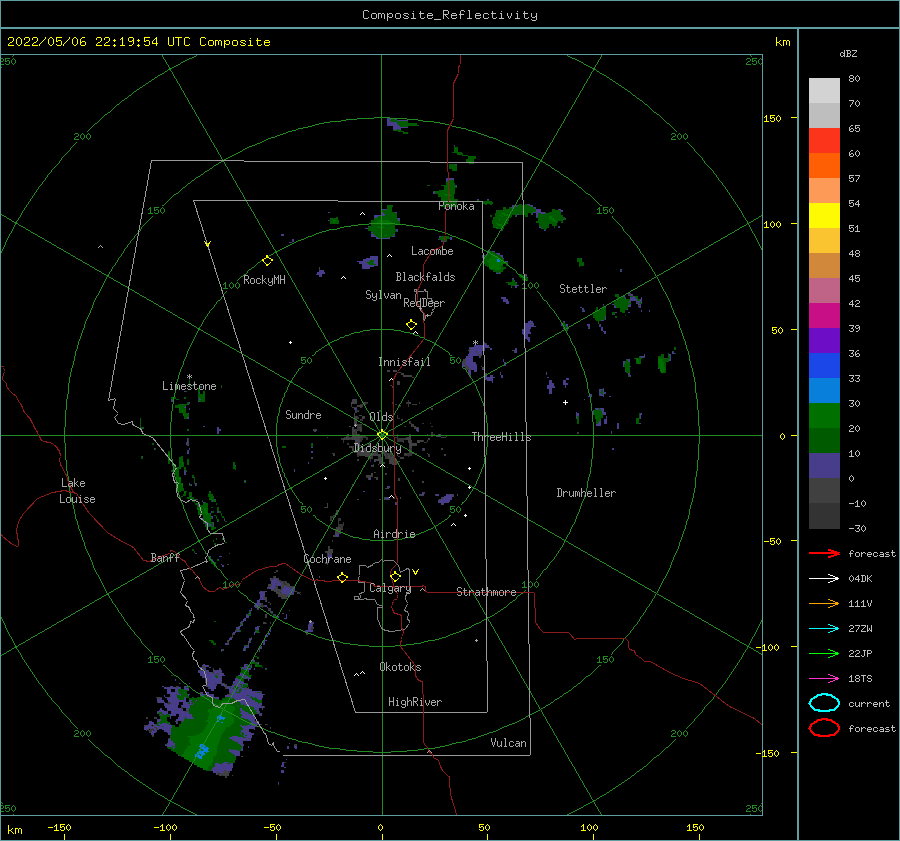Click the 80 dBZ light gray swatch
Viewport: 900px width, 841px height.
click(824, 90)
